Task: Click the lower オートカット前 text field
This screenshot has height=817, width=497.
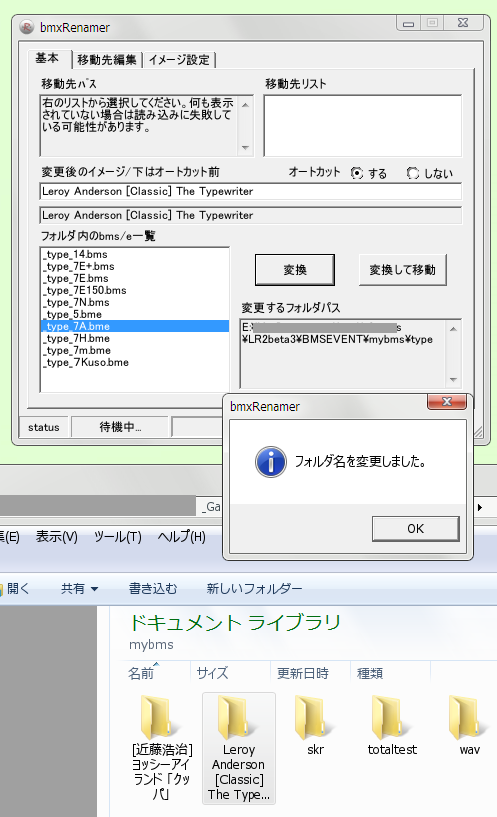Action: pyautogui.click(x=251, y=215)
